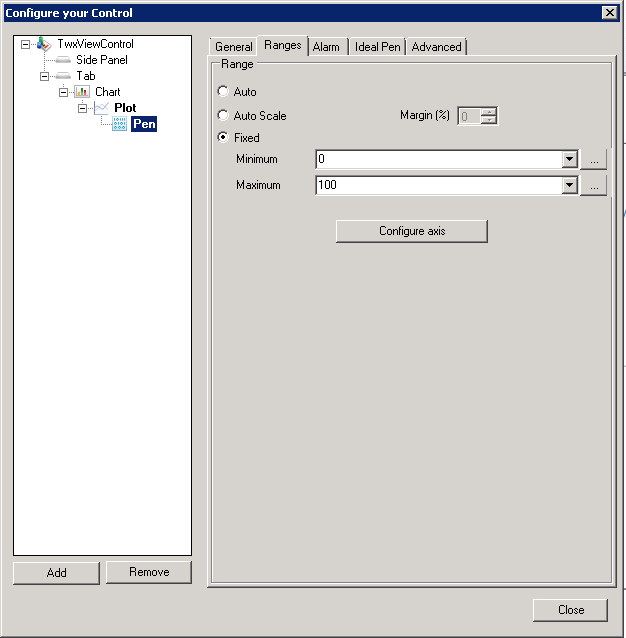
Task: Collapse the Plot tree node
Action: click(83, 108)
